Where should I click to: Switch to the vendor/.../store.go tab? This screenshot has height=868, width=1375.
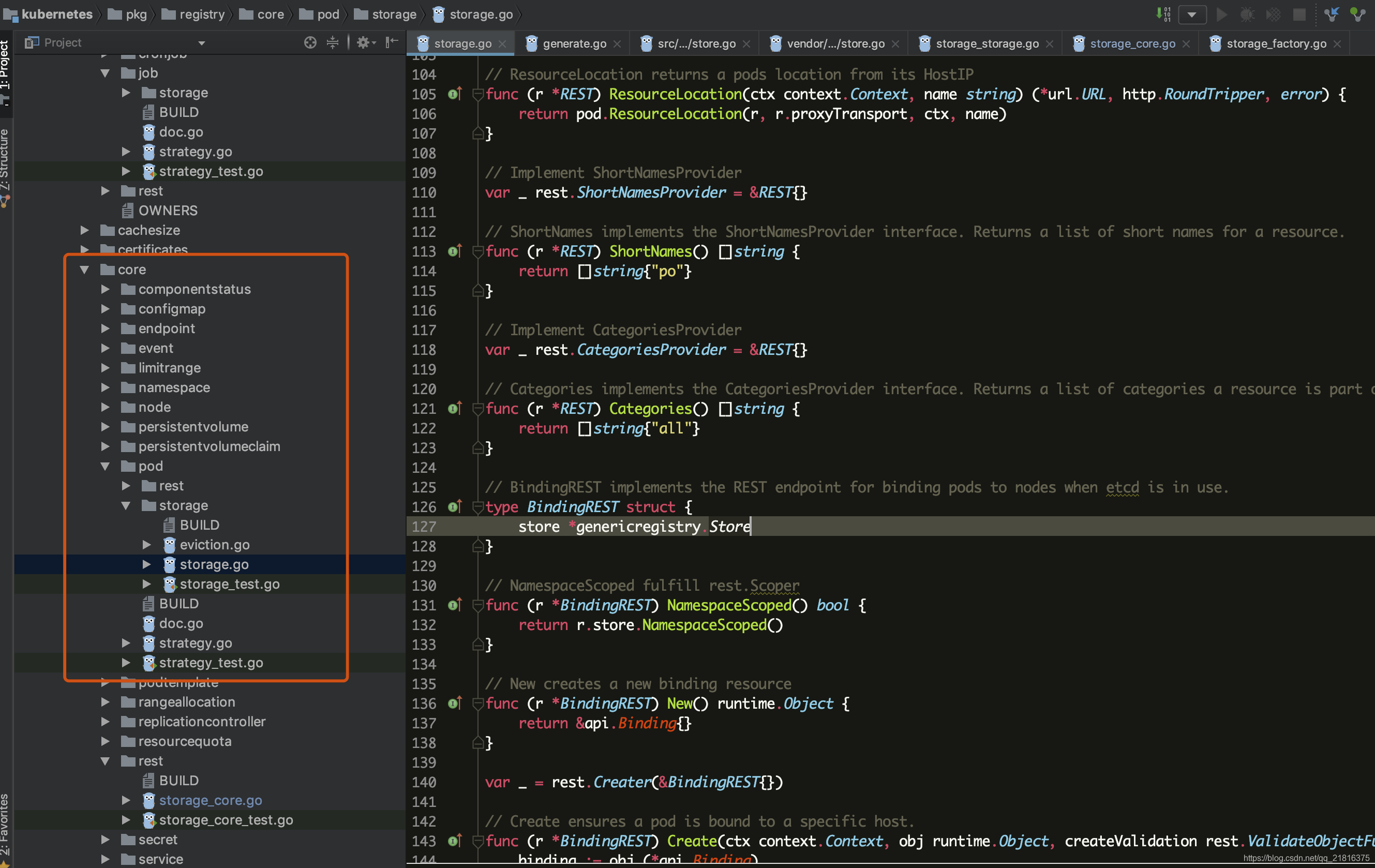click(835, 43)
